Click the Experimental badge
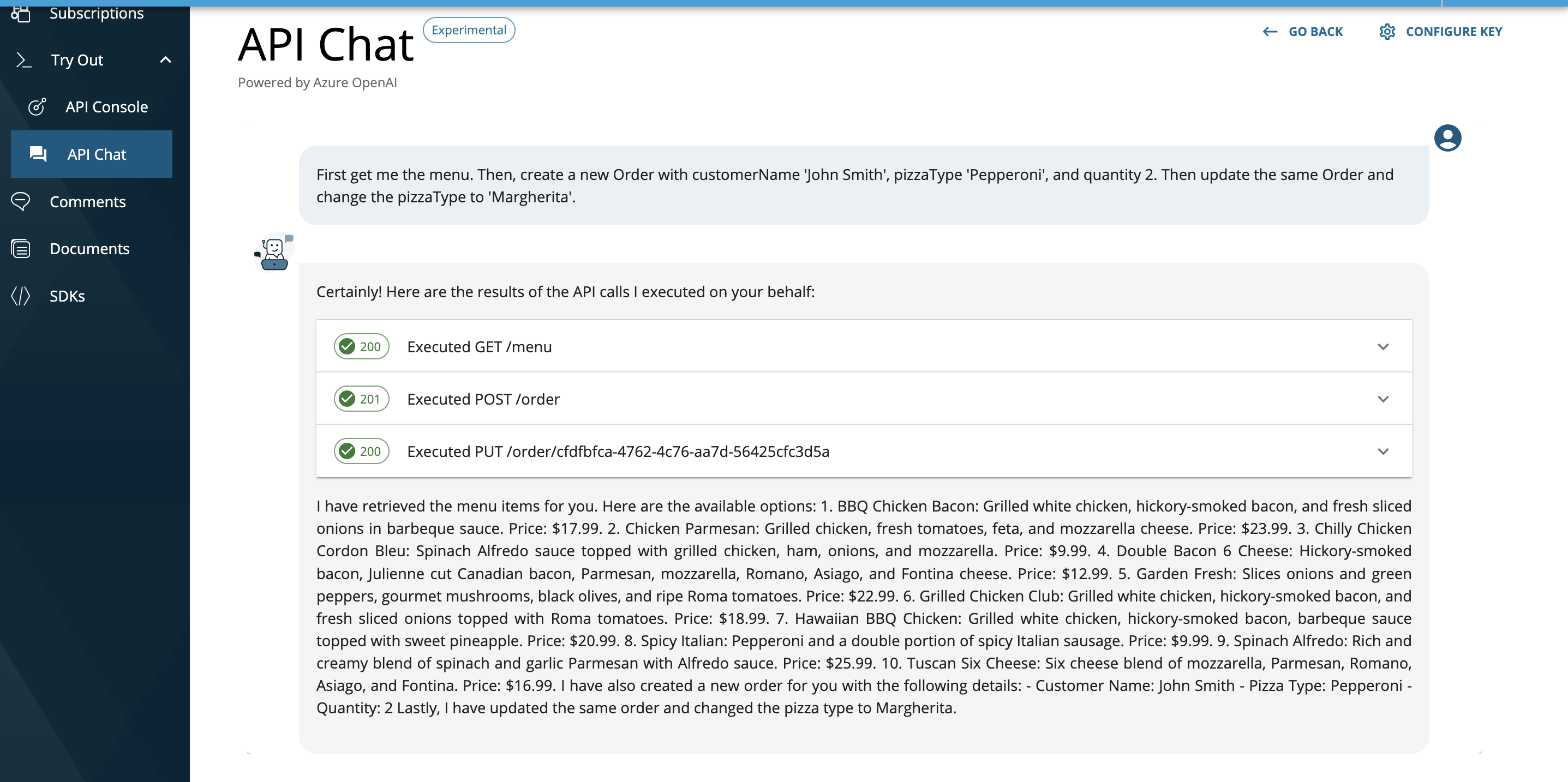 (x=469, y=31)
